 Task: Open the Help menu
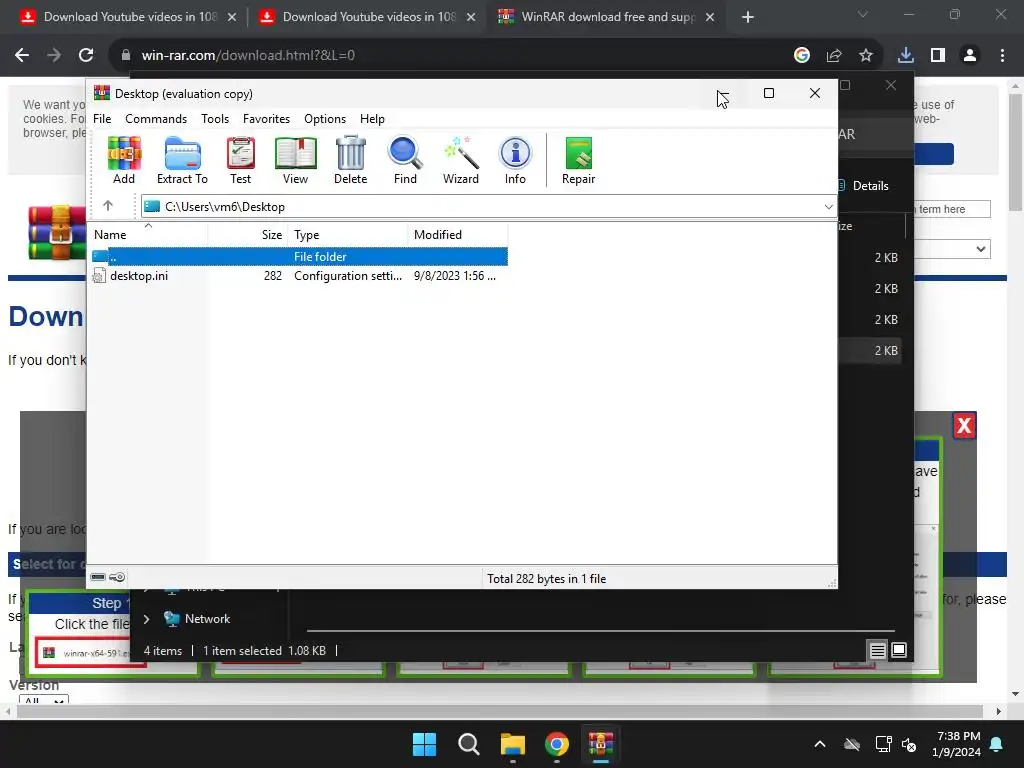pos(372,119)
